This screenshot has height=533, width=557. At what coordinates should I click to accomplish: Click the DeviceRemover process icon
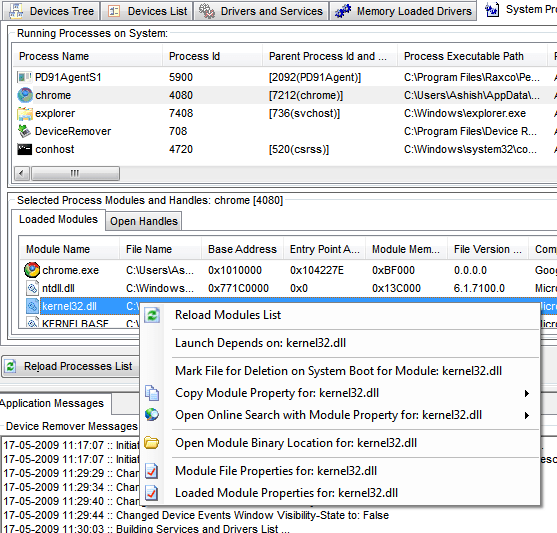click(25, 131)
